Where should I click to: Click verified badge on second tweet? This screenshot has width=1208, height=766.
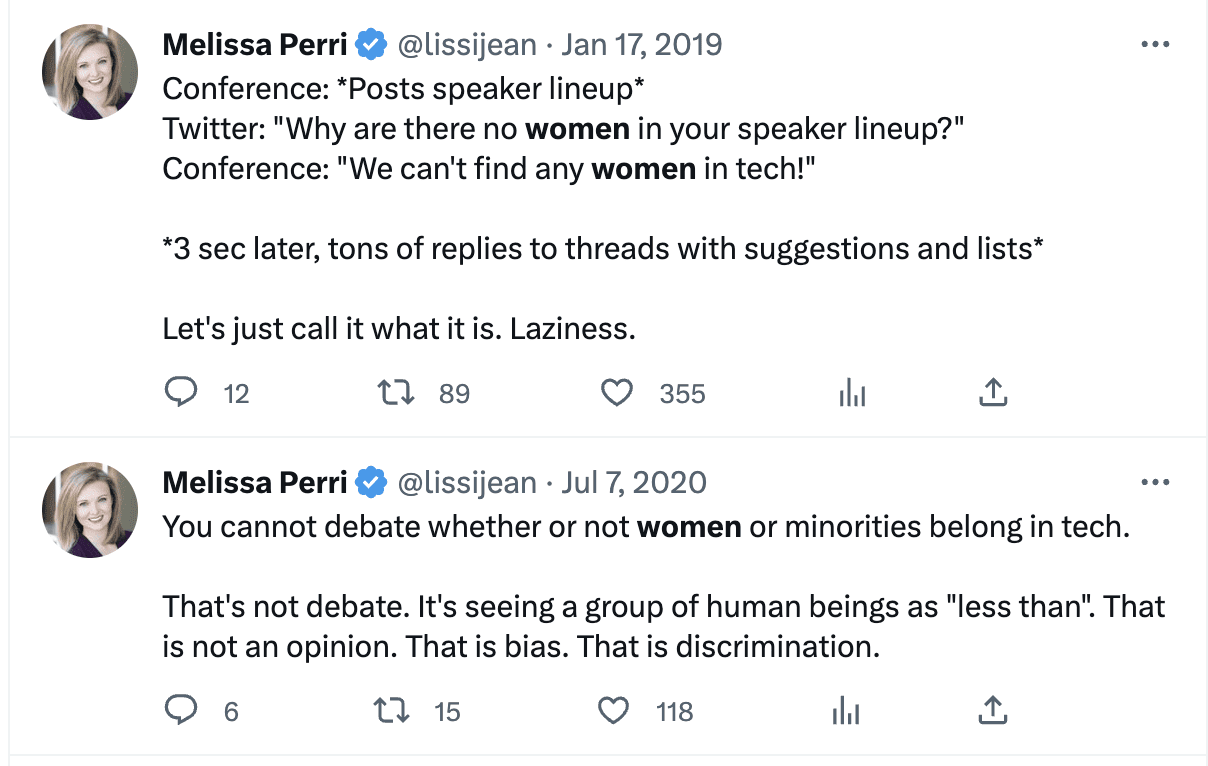click(x=372, y=484)
